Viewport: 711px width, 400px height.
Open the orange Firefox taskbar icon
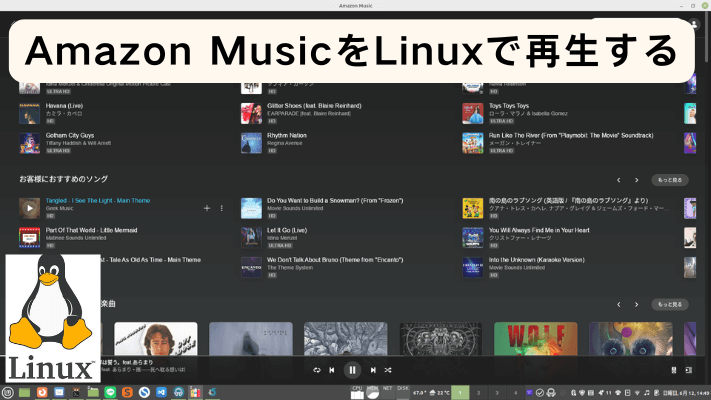point(42,392)
